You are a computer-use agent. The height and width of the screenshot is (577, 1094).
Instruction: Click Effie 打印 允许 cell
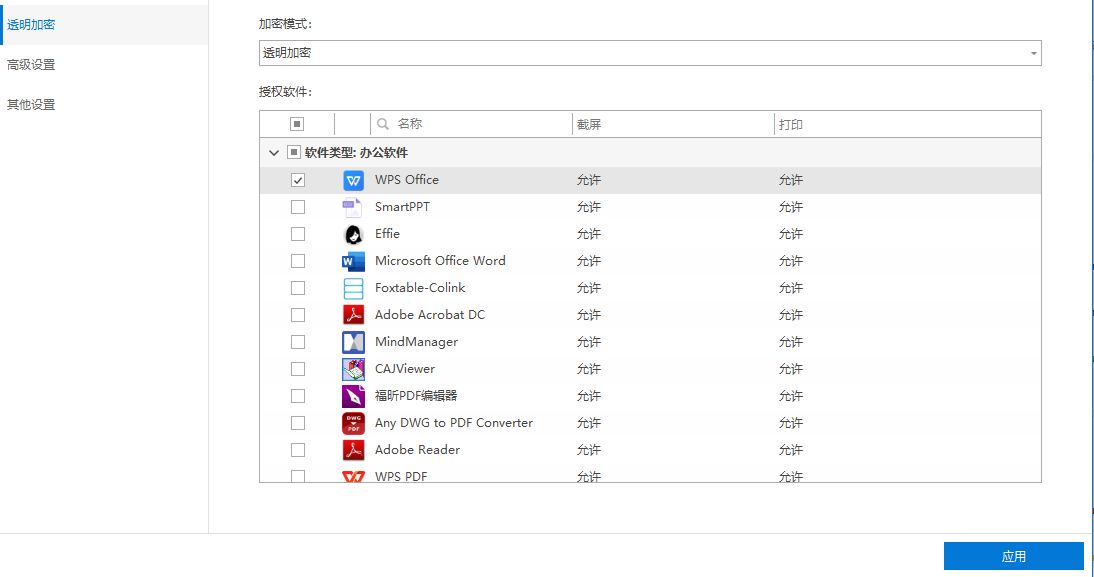[790, 234]
